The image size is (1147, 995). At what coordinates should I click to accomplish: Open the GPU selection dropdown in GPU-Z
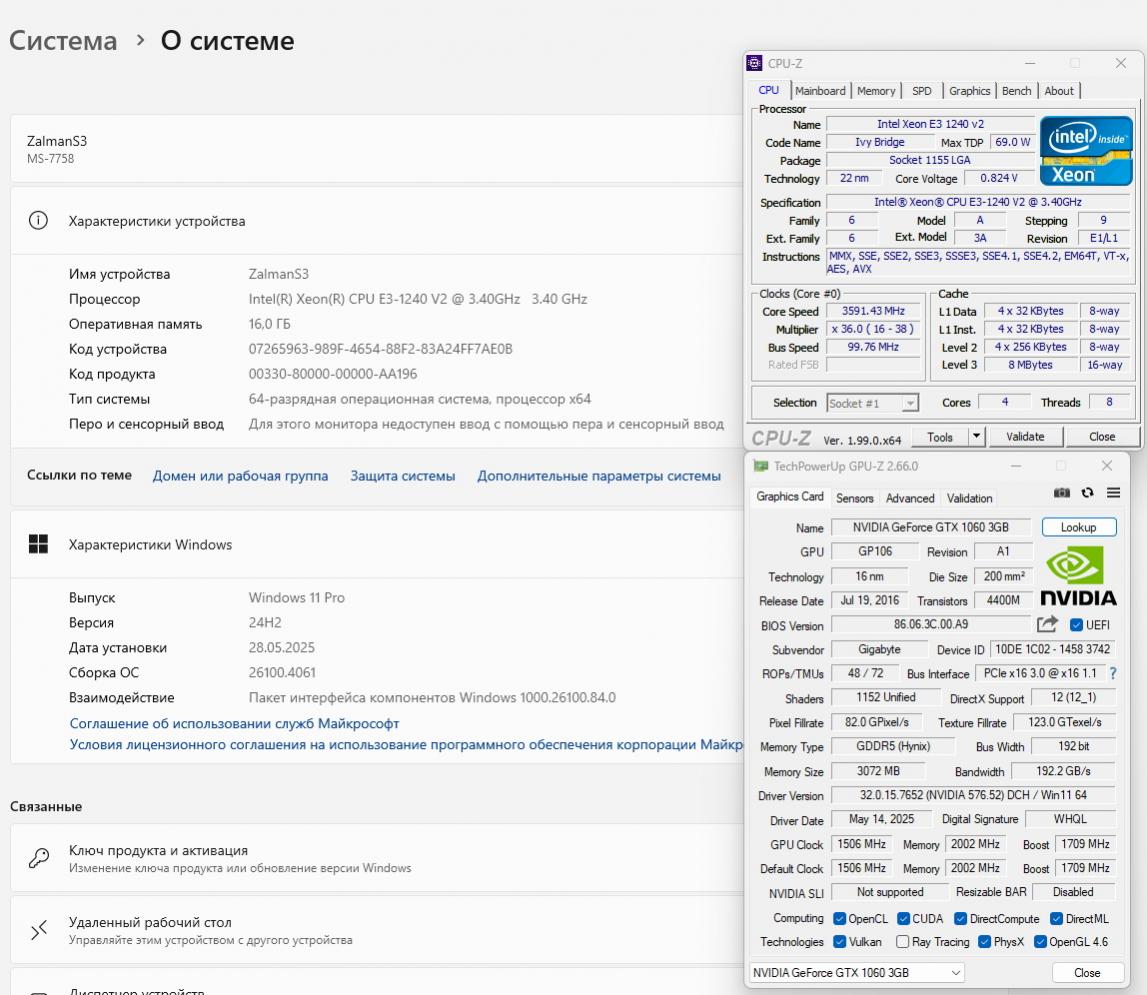(x=857, y=973)
